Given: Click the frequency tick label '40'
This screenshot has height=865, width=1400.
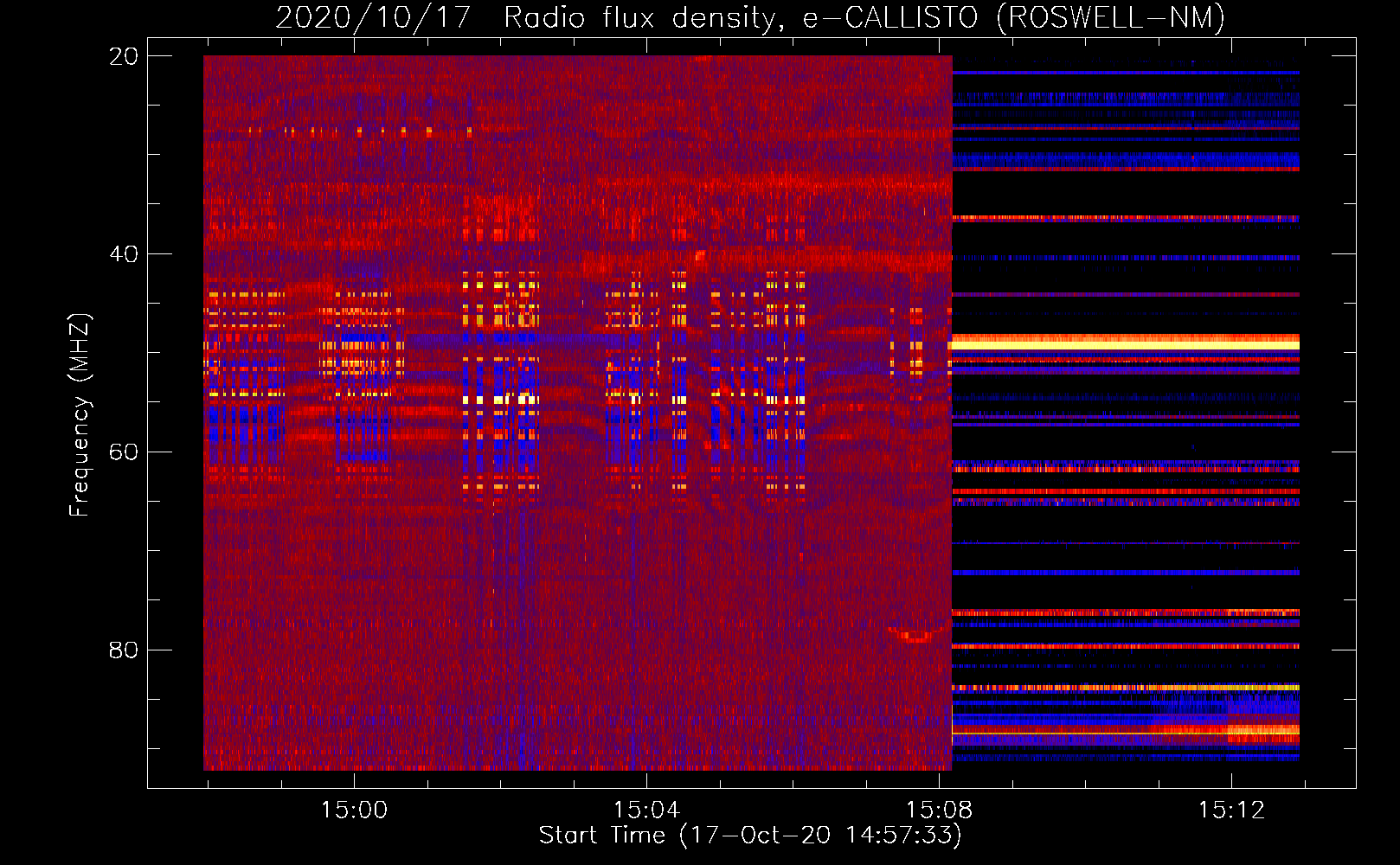Looking at the screenshot, I should (x=124, y=254).
